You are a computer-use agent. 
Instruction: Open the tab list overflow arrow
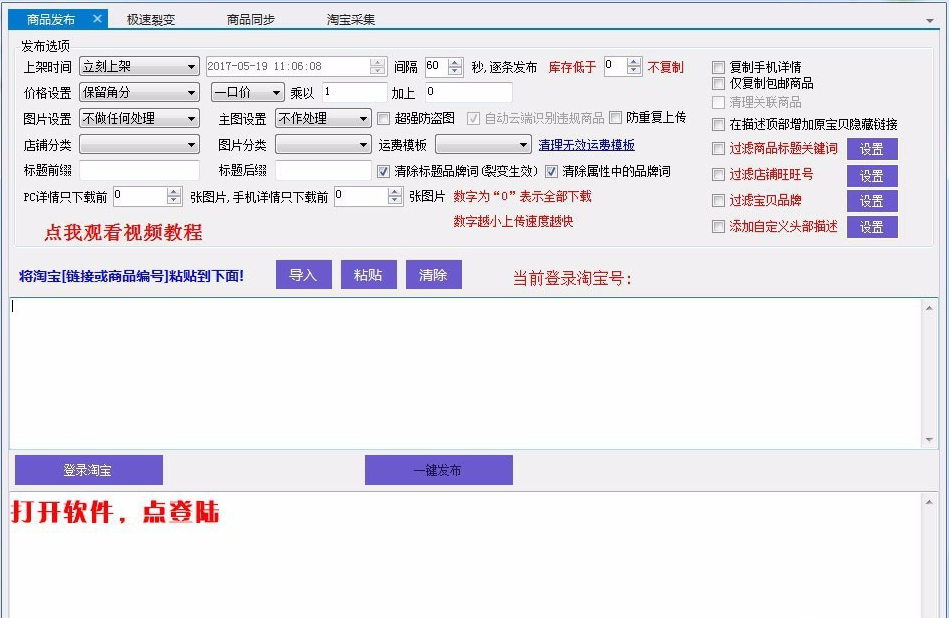coord(930,20)
